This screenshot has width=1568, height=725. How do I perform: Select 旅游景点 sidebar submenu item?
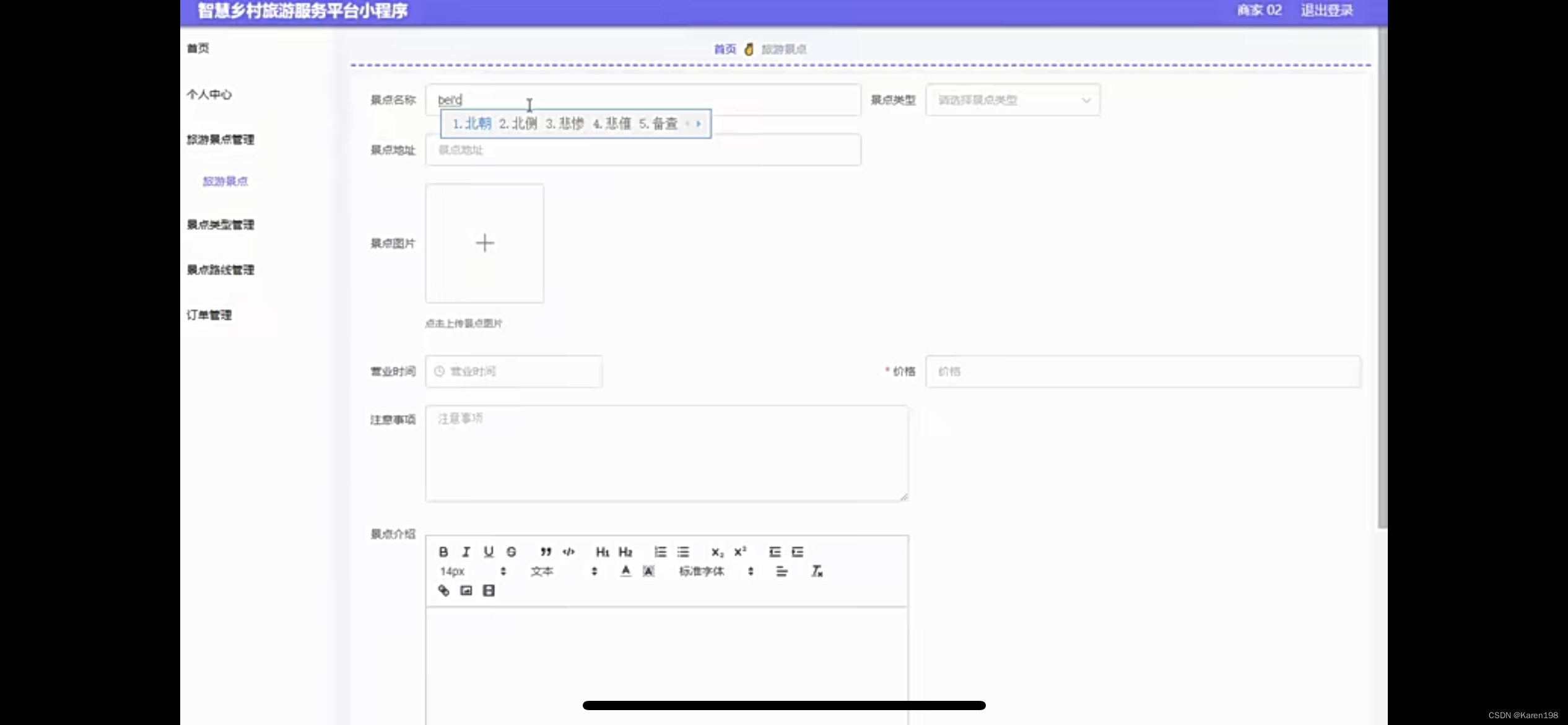click(x=225, y=181)
